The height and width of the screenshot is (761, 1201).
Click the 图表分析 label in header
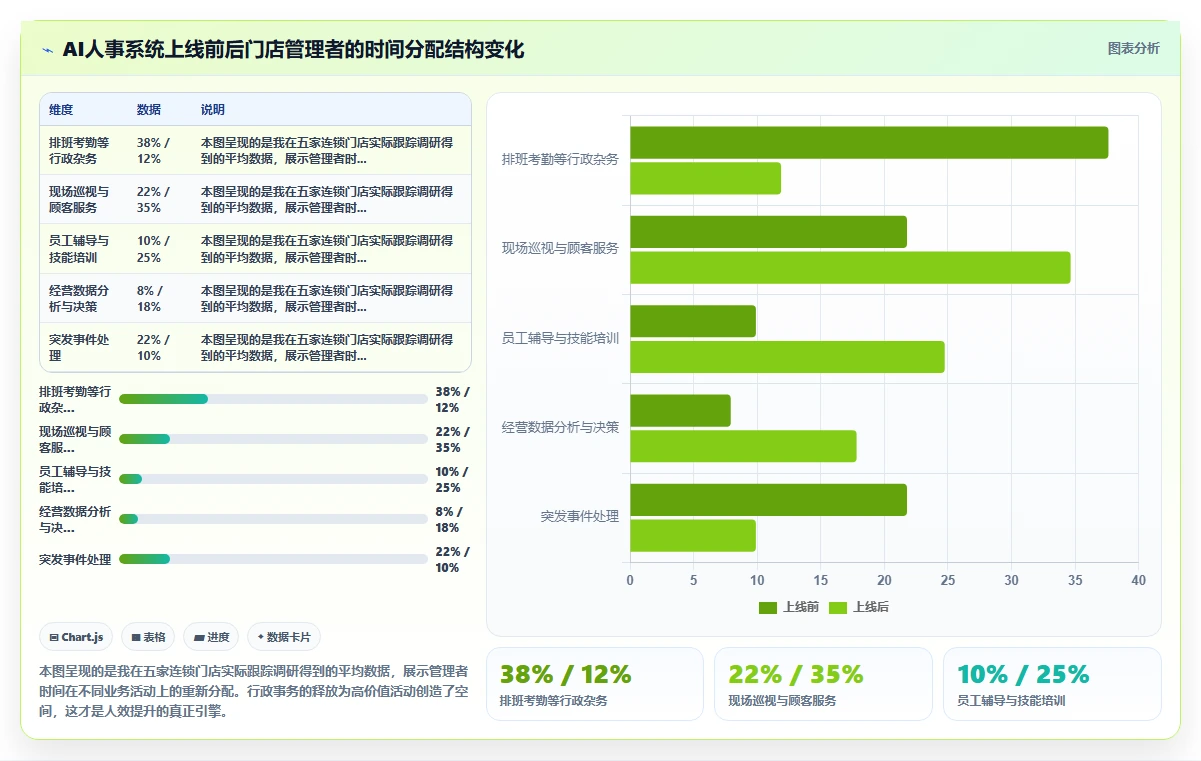(x=1133, y=48)
